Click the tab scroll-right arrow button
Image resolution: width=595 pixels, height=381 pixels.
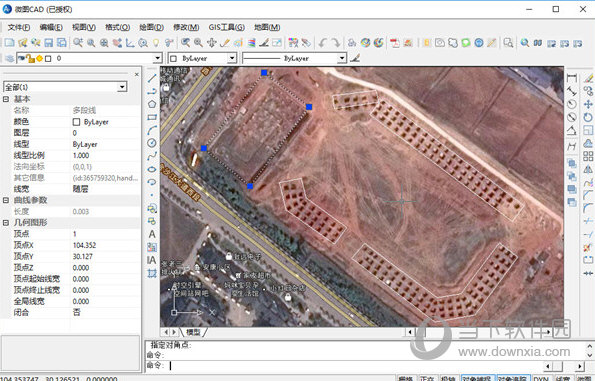coord(174,332)
